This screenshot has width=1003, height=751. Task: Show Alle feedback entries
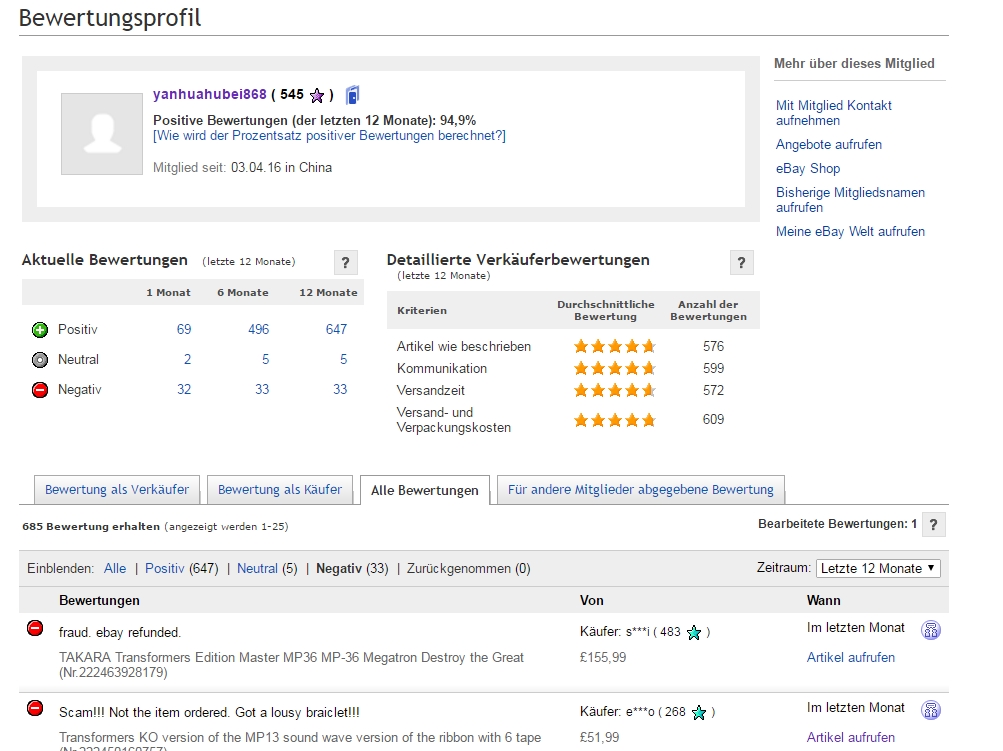point(115,568)
